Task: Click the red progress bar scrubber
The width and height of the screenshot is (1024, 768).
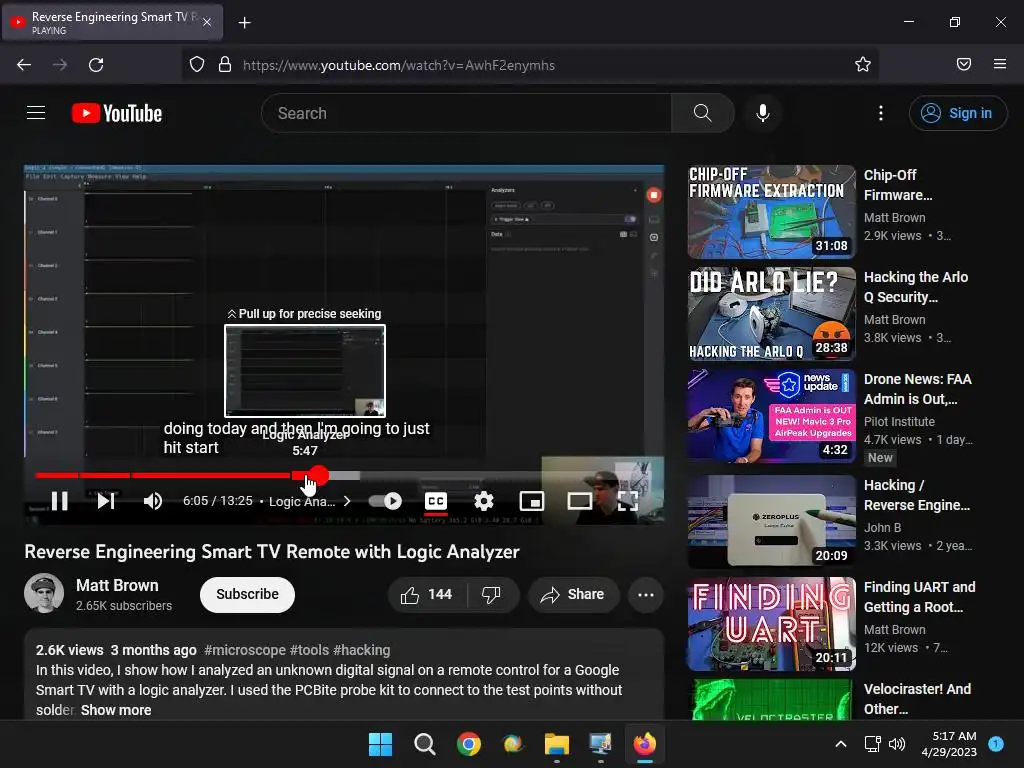Action: [x=319, y=475]
